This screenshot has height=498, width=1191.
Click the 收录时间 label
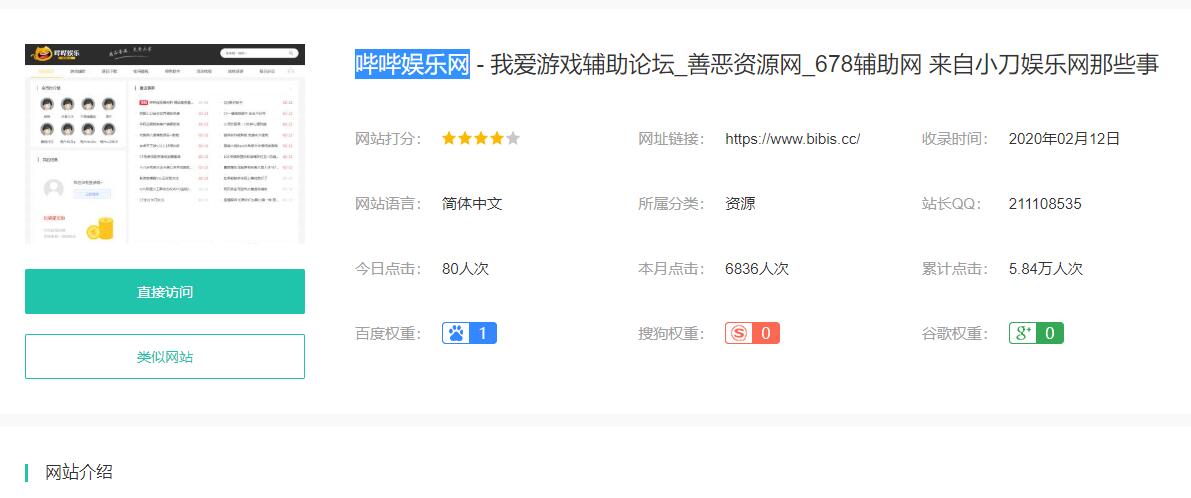[x=956, y=139]
